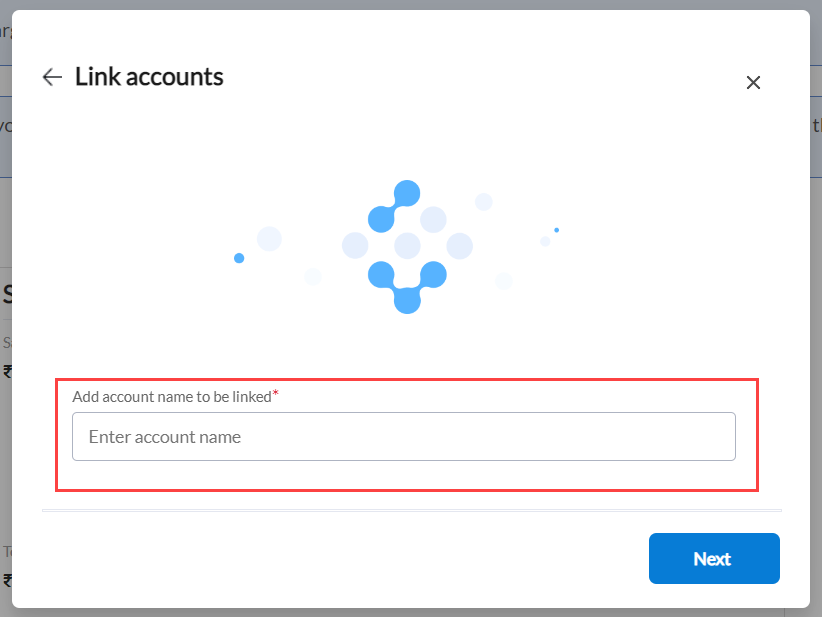The width and height of the screenshot is (822, 617).
Task: Click the small blue dot left of illustration
Action: point(239,258)
